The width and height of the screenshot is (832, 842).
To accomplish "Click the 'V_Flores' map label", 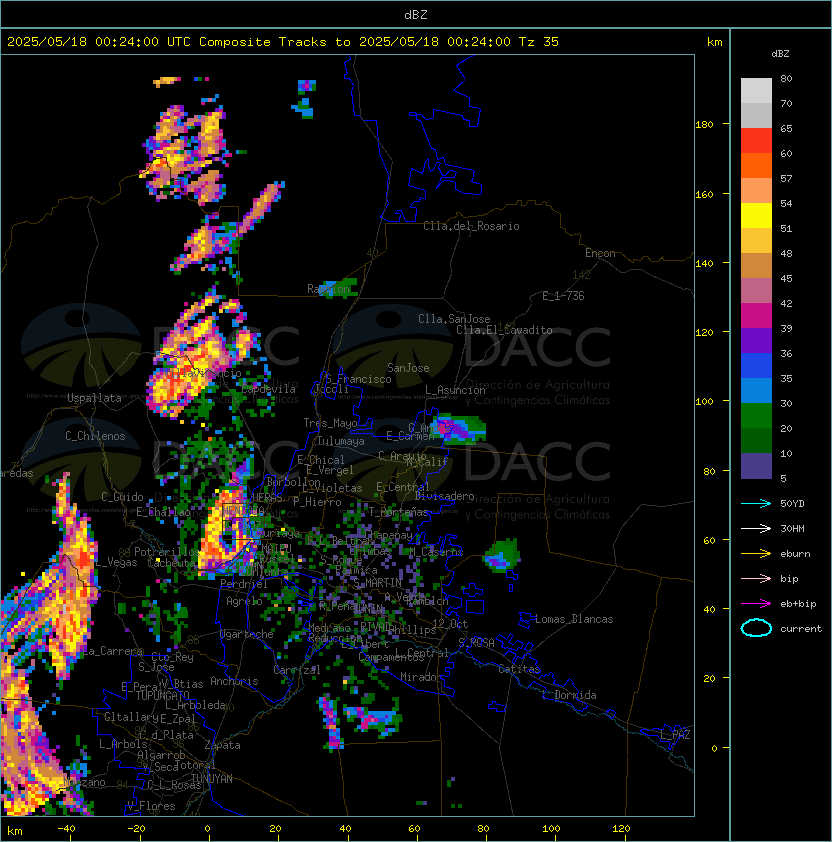I will click(x=151, y=806).
